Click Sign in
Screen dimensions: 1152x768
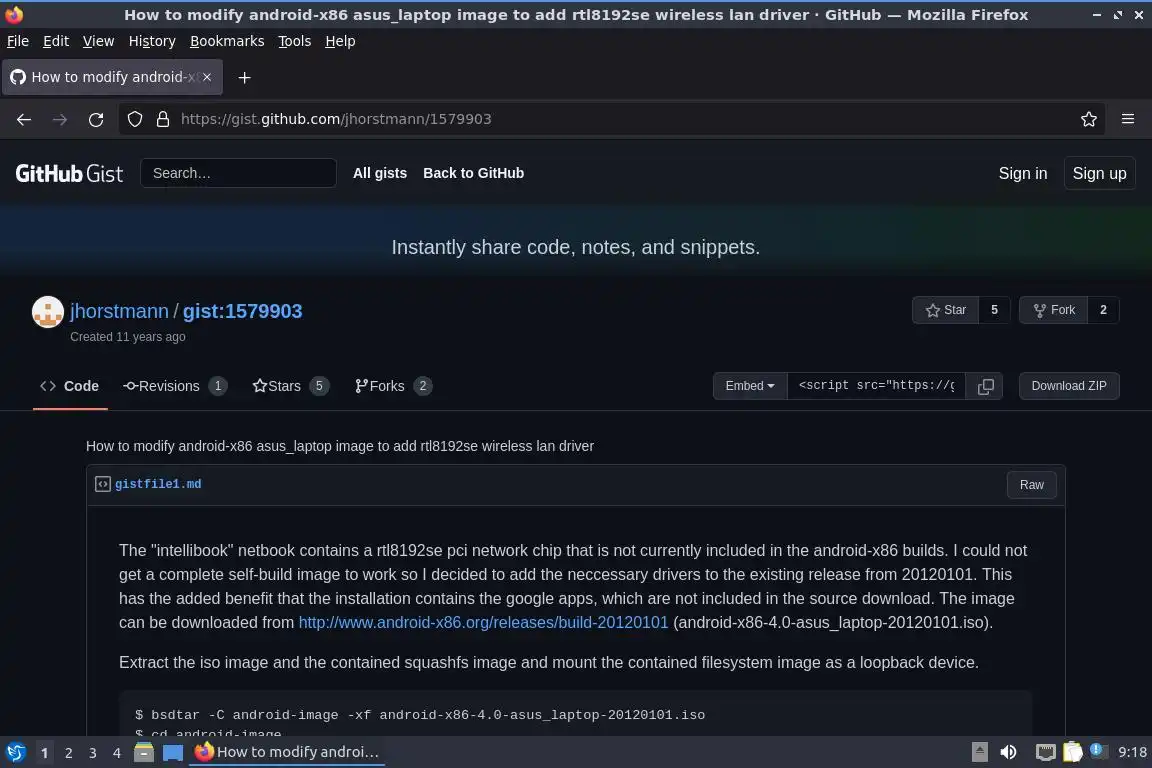(1022, 173)
